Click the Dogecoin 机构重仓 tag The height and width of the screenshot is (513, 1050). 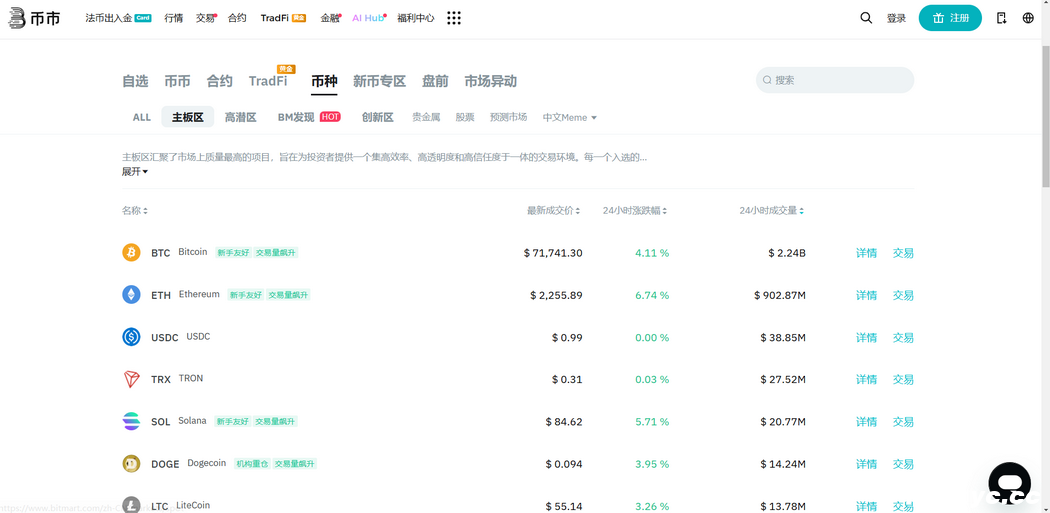pyautogui.click(x=251, y=463)
